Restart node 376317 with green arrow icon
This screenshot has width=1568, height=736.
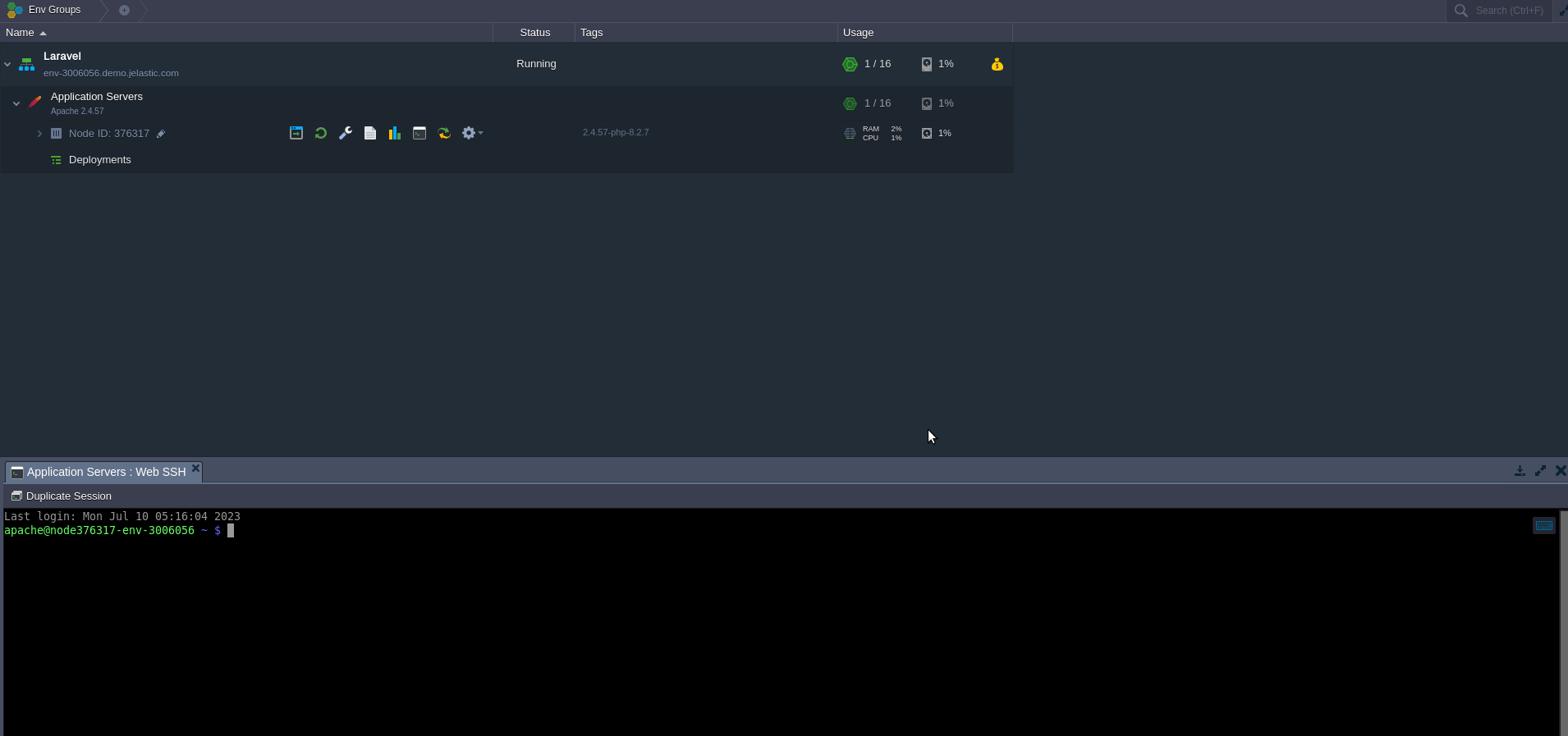[321, 133]
